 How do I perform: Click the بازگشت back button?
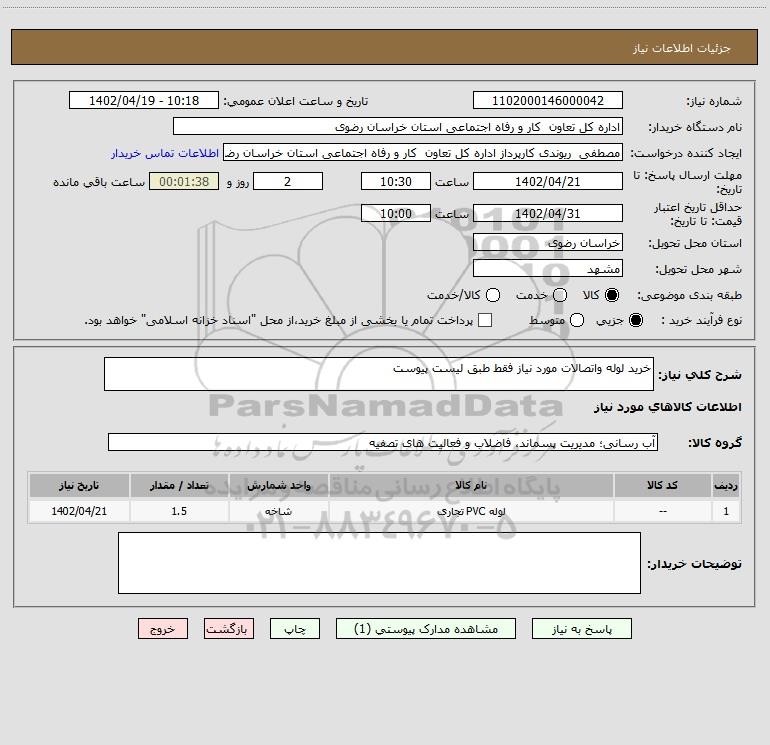point(229,629)
